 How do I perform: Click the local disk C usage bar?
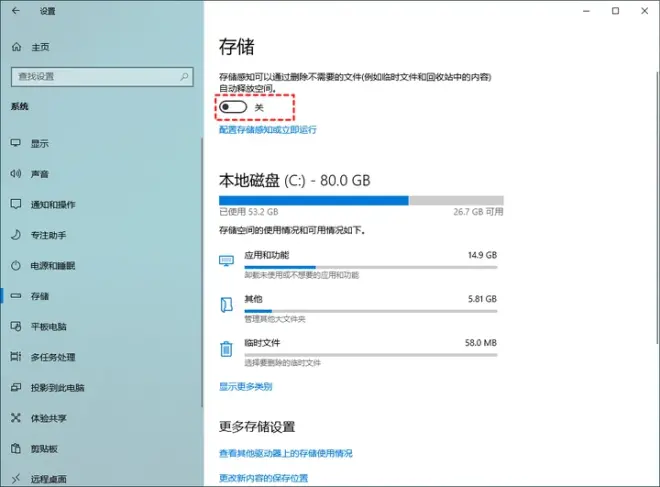tap(361, 200)
